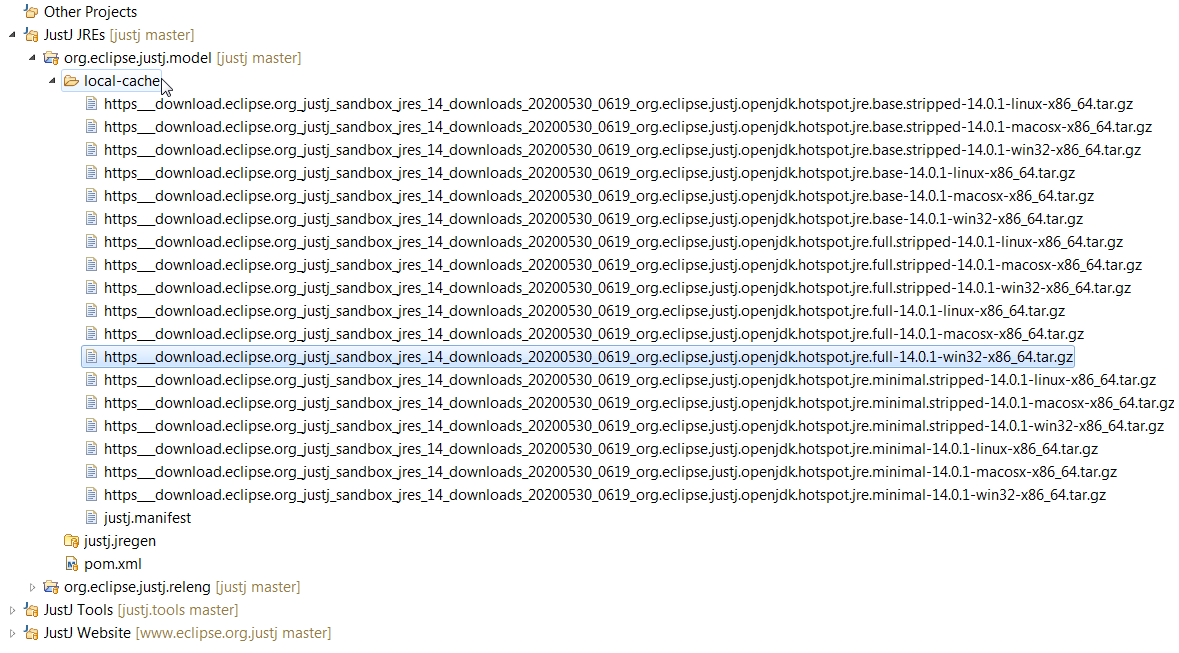Select jre.minimal.stripped-14.0.1-macosx-x86_64.tar.gz file
This screenshot has height=653, width=1179.
point(638,403)
